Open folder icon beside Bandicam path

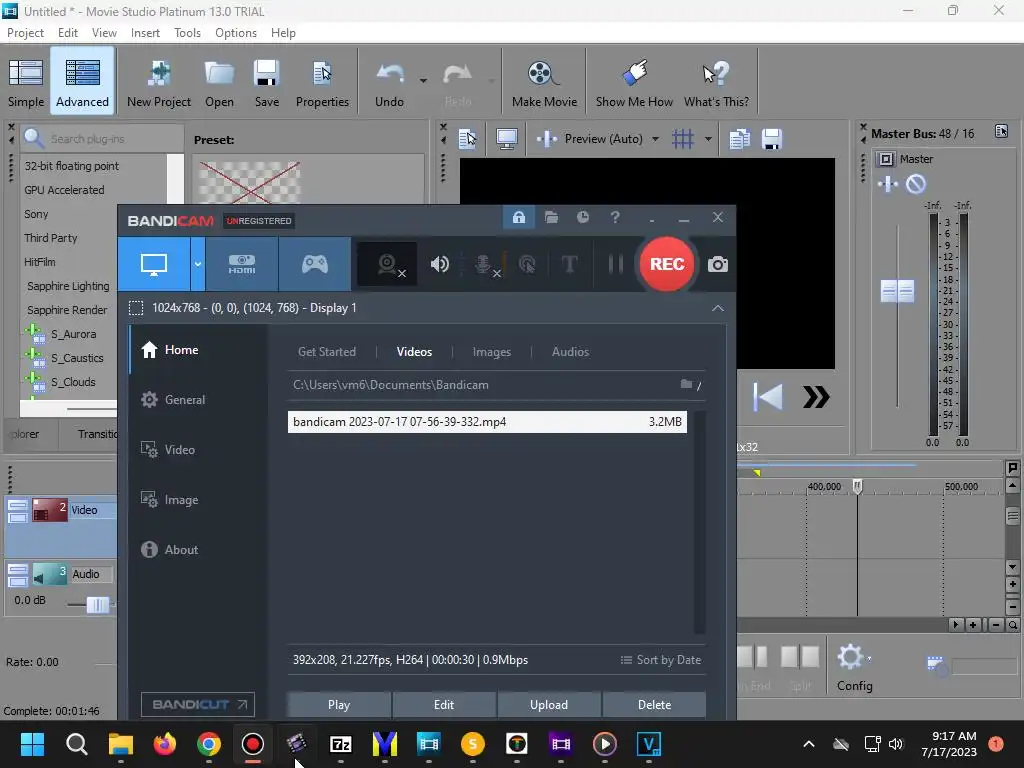click(x=686, y=384)
